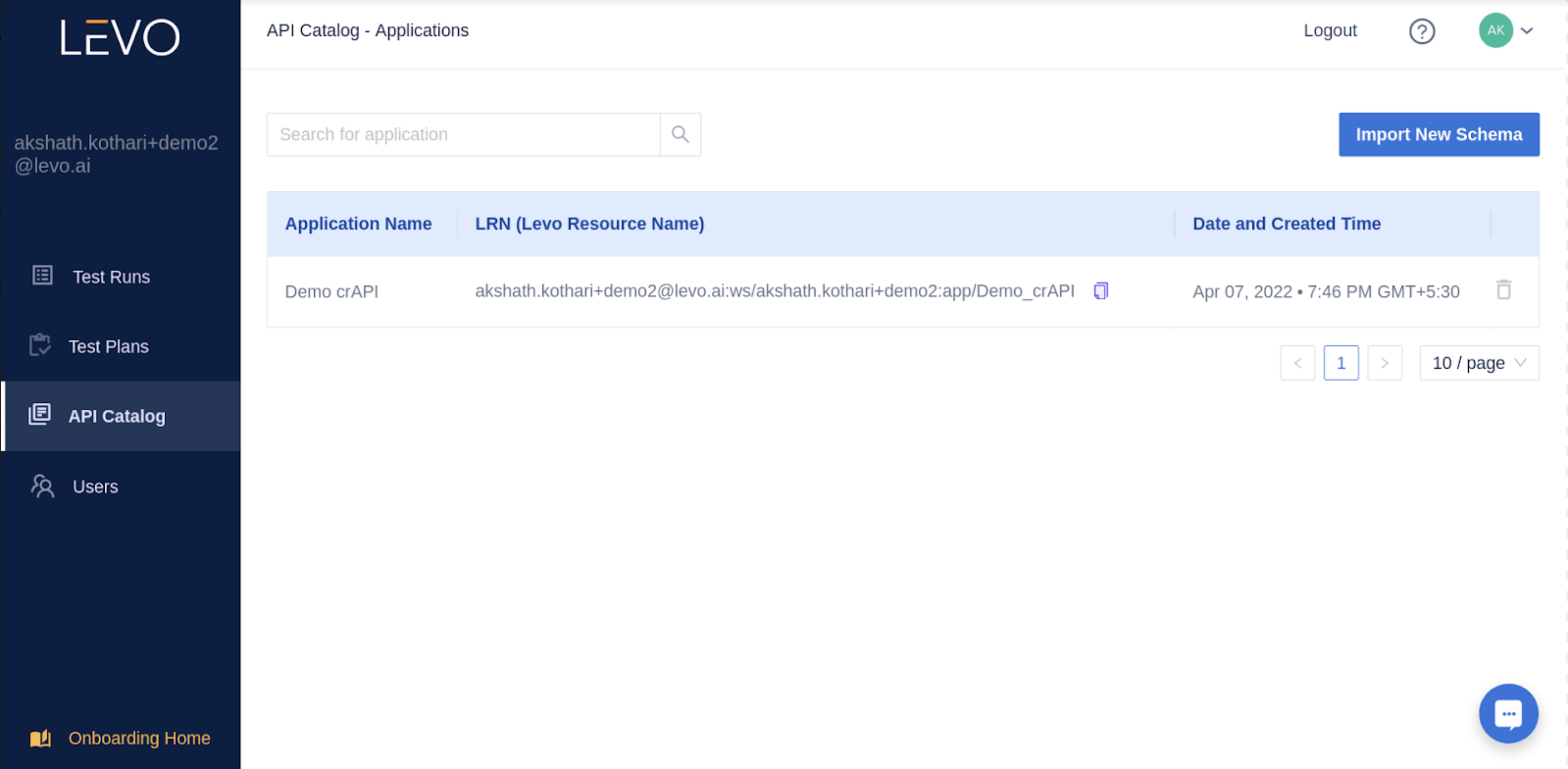The height and width of the screenshot is (769, 1568).
Task: Click Import New Schema button
Action: click(x=1438, y=135)
